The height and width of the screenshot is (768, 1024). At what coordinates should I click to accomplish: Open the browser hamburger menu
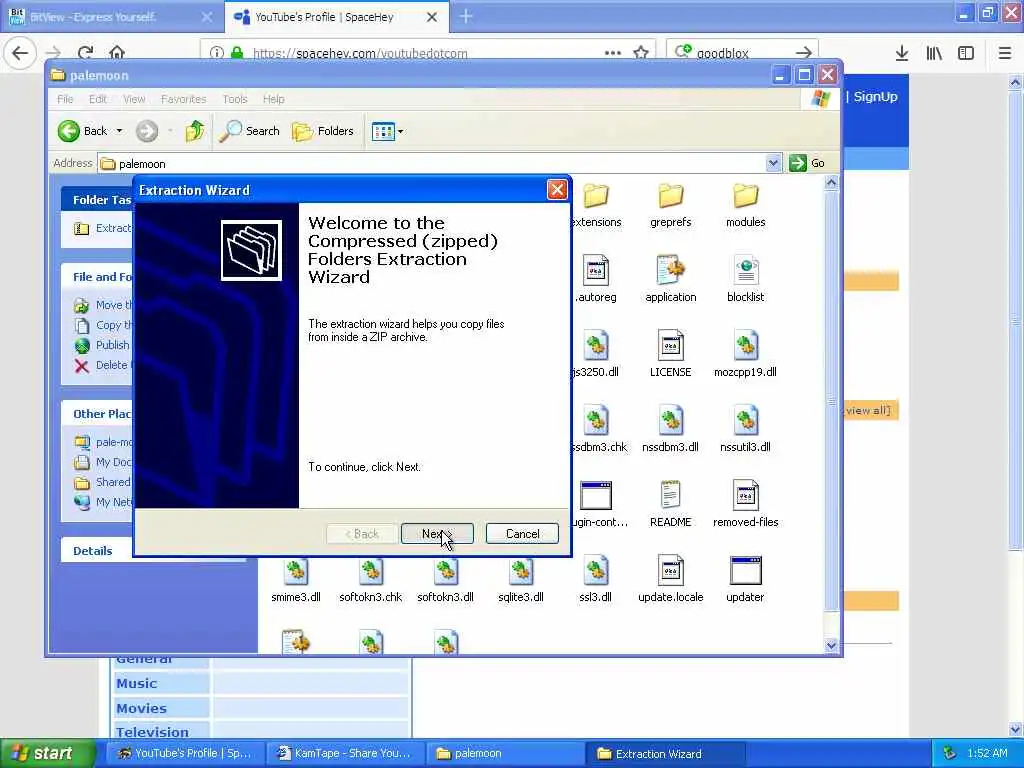[x=1005, y=53]
